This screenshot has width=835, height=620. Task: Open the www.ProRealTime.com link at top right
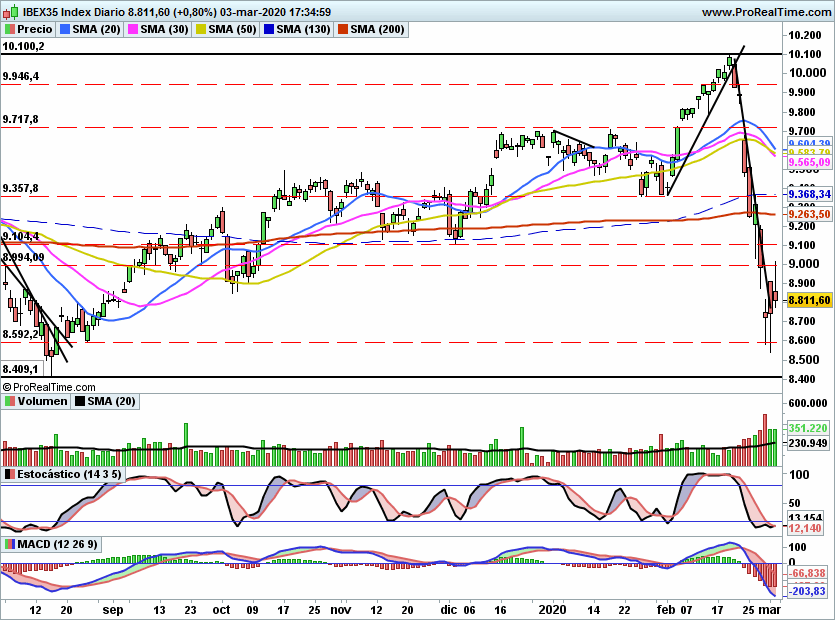click(766, 13)
